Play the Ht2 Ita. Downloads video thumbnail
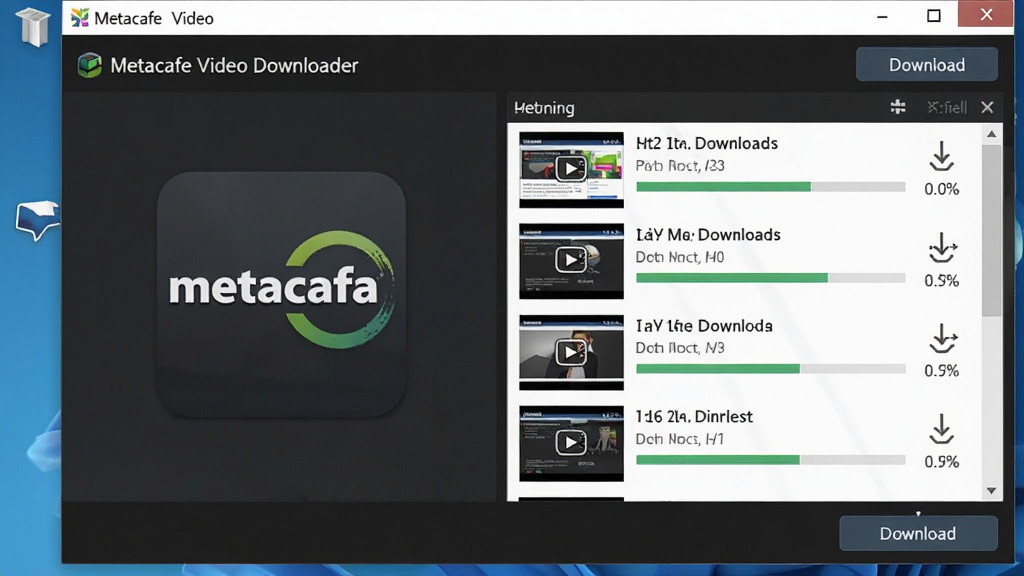 [571, 169]
